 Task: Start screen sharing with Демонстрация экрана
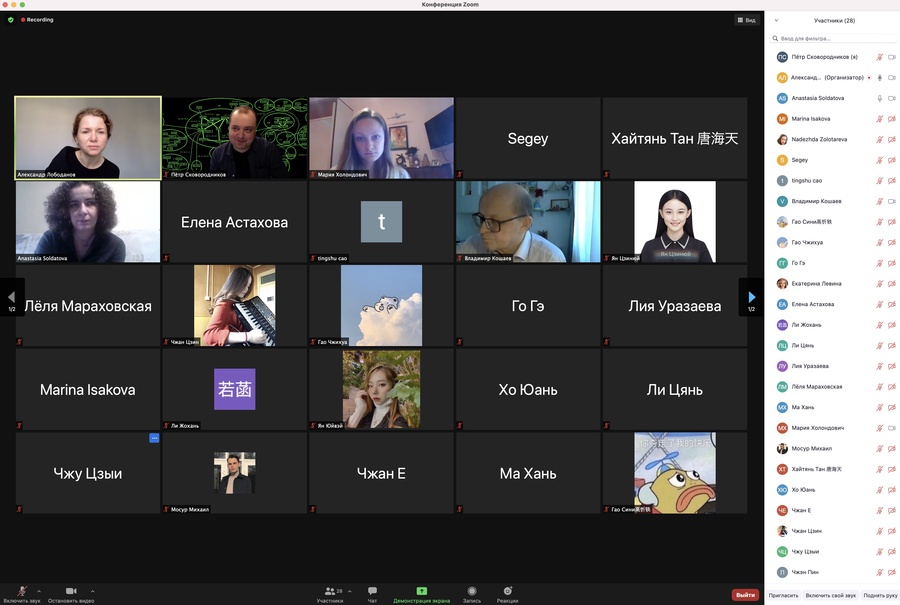(x=421, y=591)
